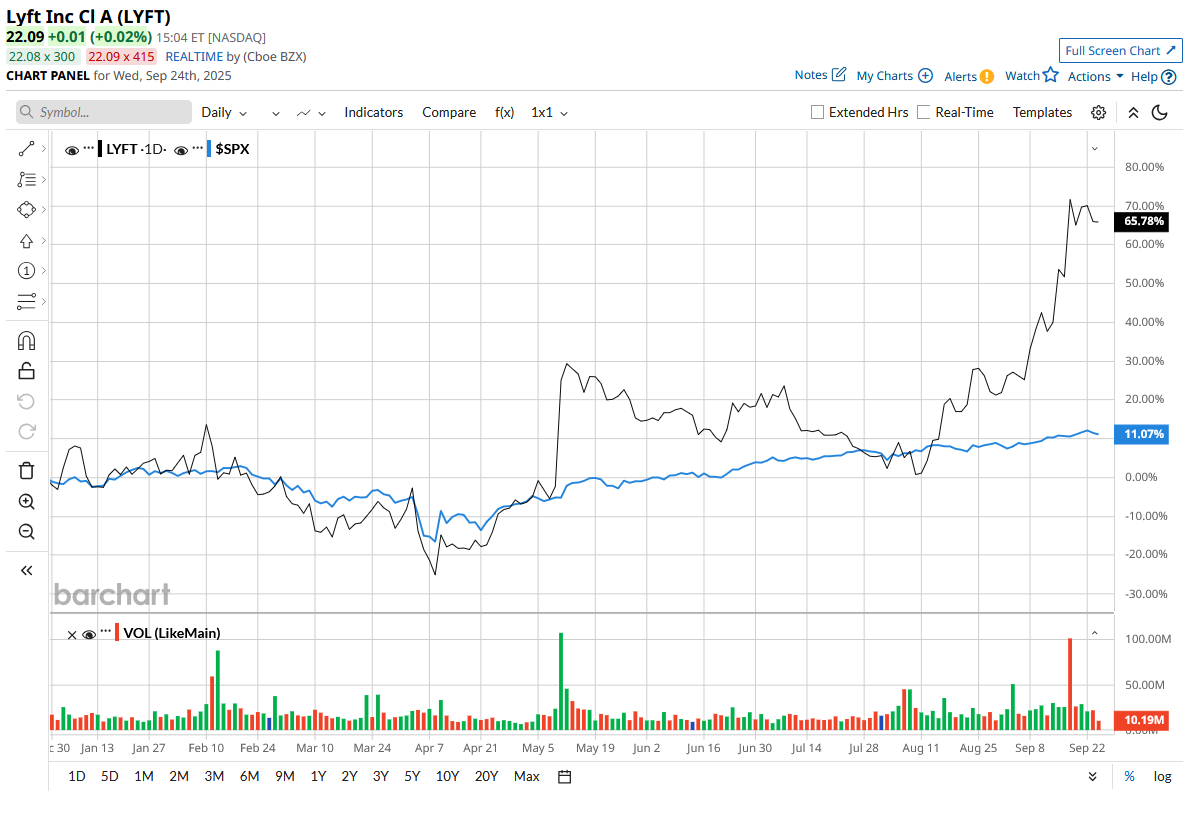The image size is (1202, 840).
Task: Open the date range calendar picker
Action: click(564, 776)
